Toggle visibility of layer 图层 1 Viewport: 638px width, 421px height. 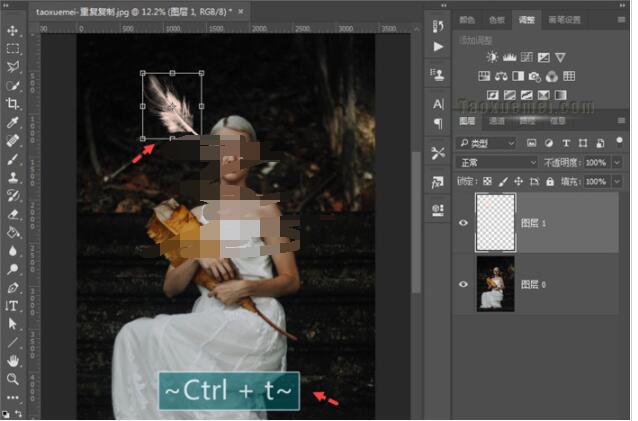click(463, 223)
